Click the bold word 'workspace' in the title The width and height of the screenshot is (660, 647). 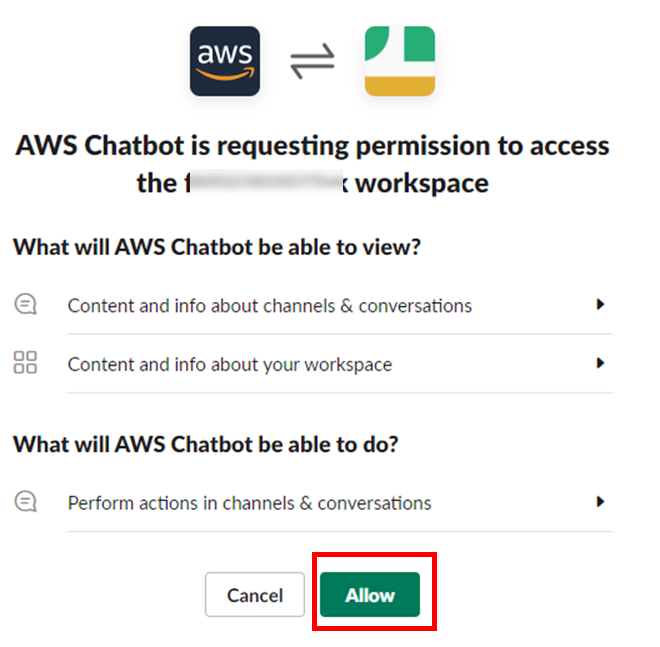pos(422,184)
